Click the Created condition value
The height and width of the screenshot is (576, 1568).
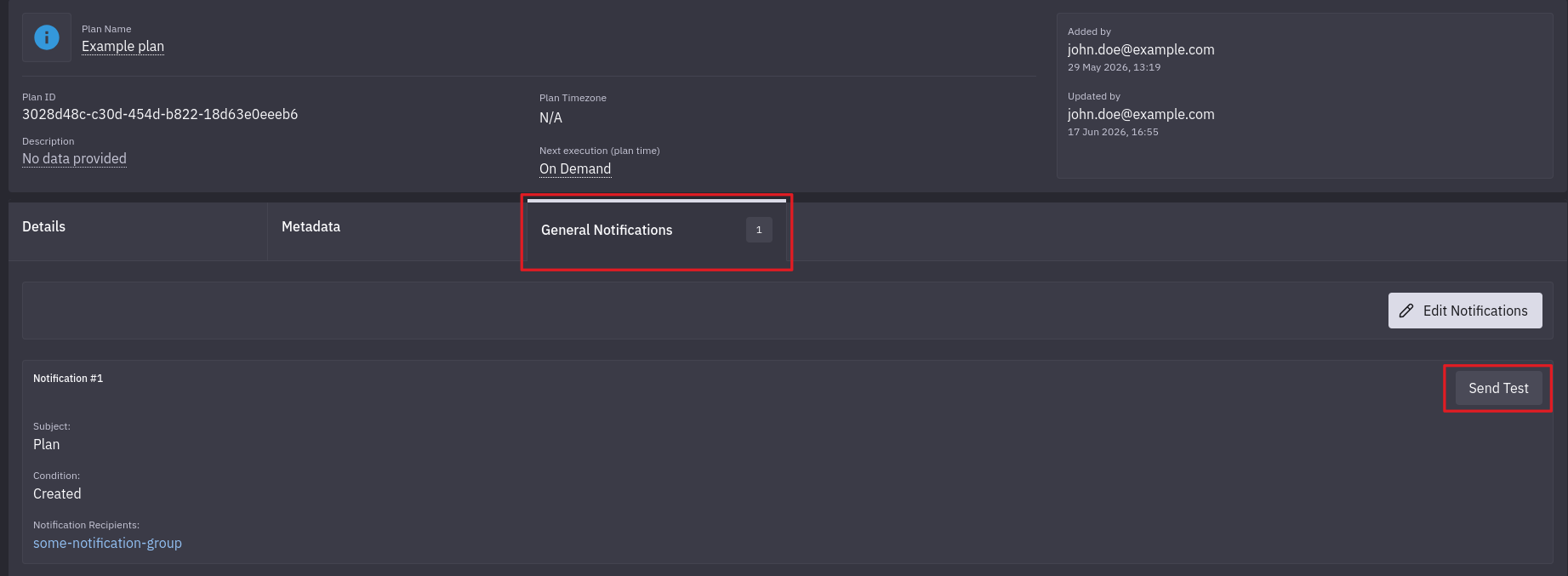(57, 493)
